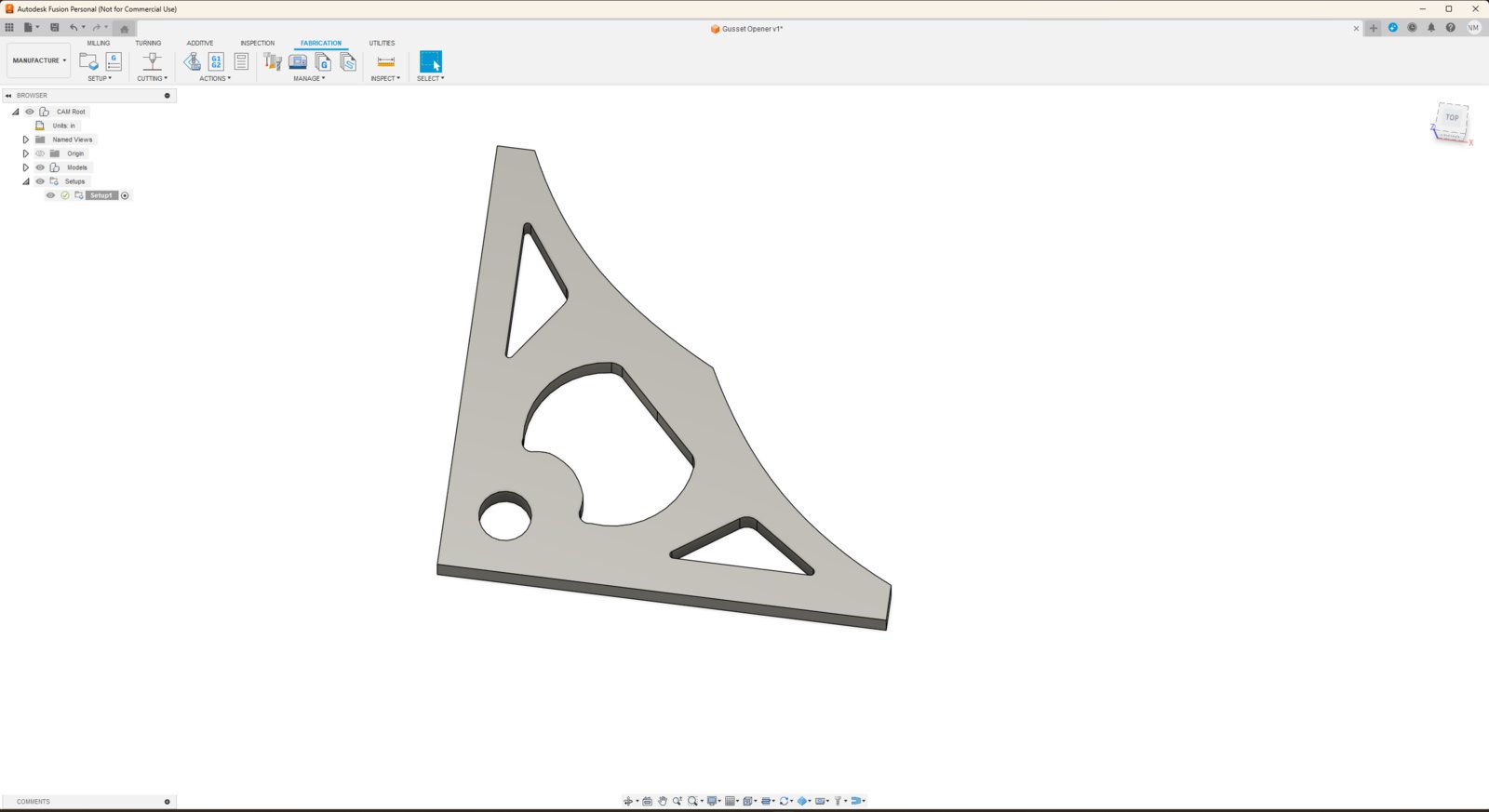The width and height of the screenshot is (1489, 812).
Task: Activate the Select tool
Action: pos(431,61)
